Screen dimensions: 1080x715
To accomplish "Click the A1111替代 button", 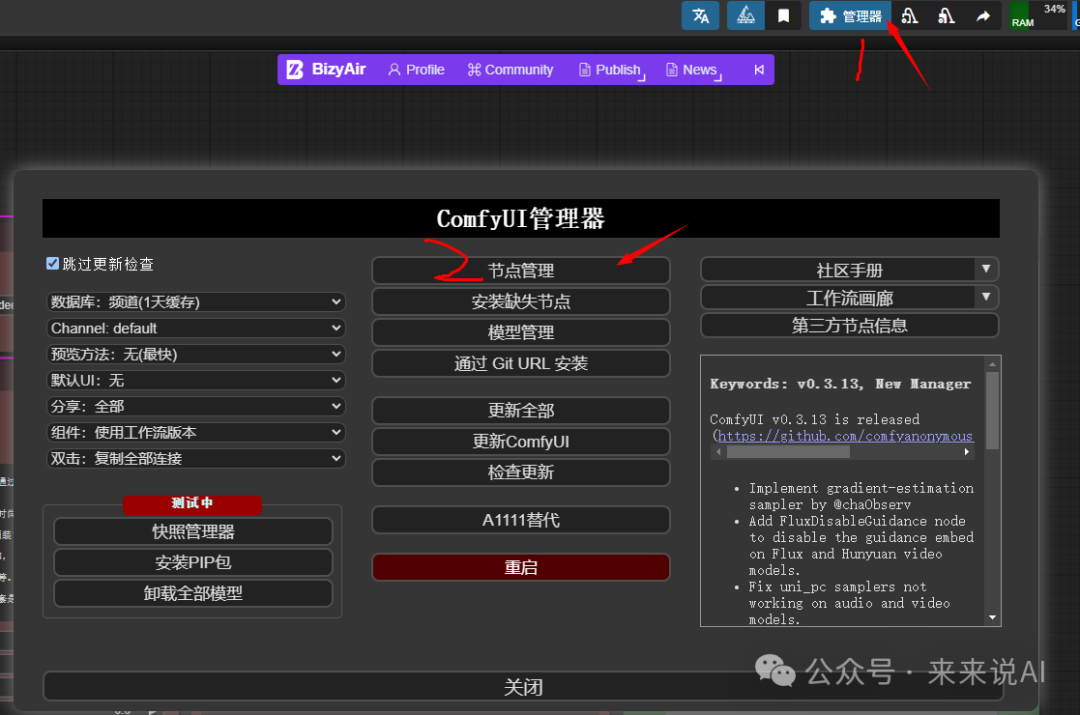I will coord(521,520).
